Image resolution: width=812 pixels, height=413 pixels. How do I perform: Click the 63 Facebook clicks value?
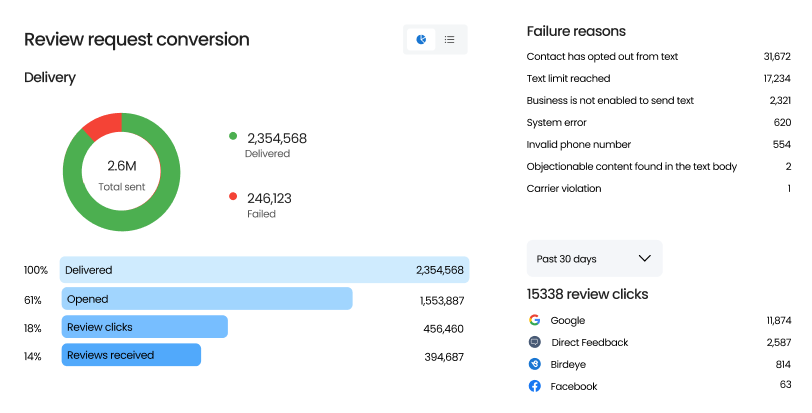(786, 384)
